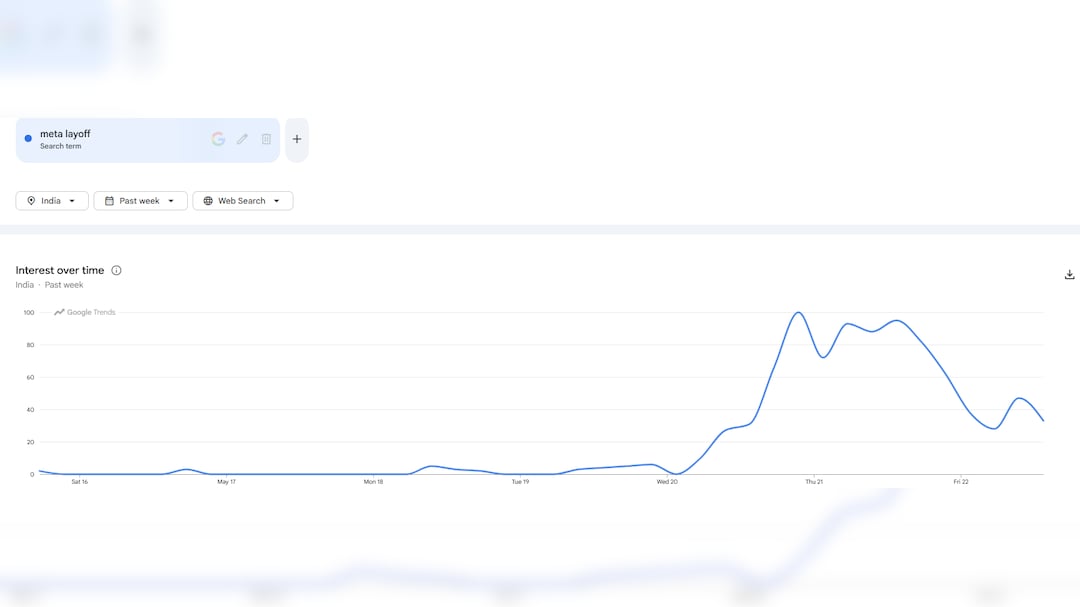Add a comparison term with plus button
The image size is (1080, 607).
pyautogui.click(x=297, y=139)
